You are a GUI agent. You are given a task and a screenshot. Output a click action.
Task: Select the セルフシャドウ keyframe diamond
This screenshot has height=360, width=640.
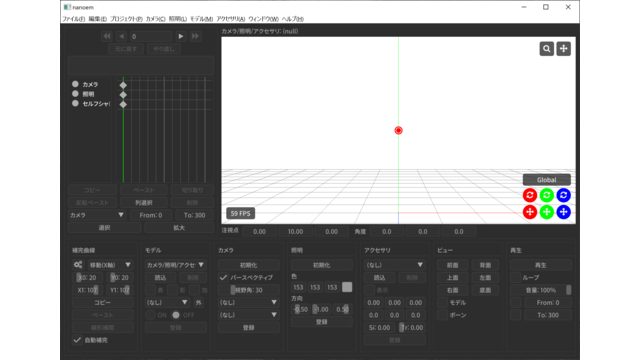pos(123,104)
